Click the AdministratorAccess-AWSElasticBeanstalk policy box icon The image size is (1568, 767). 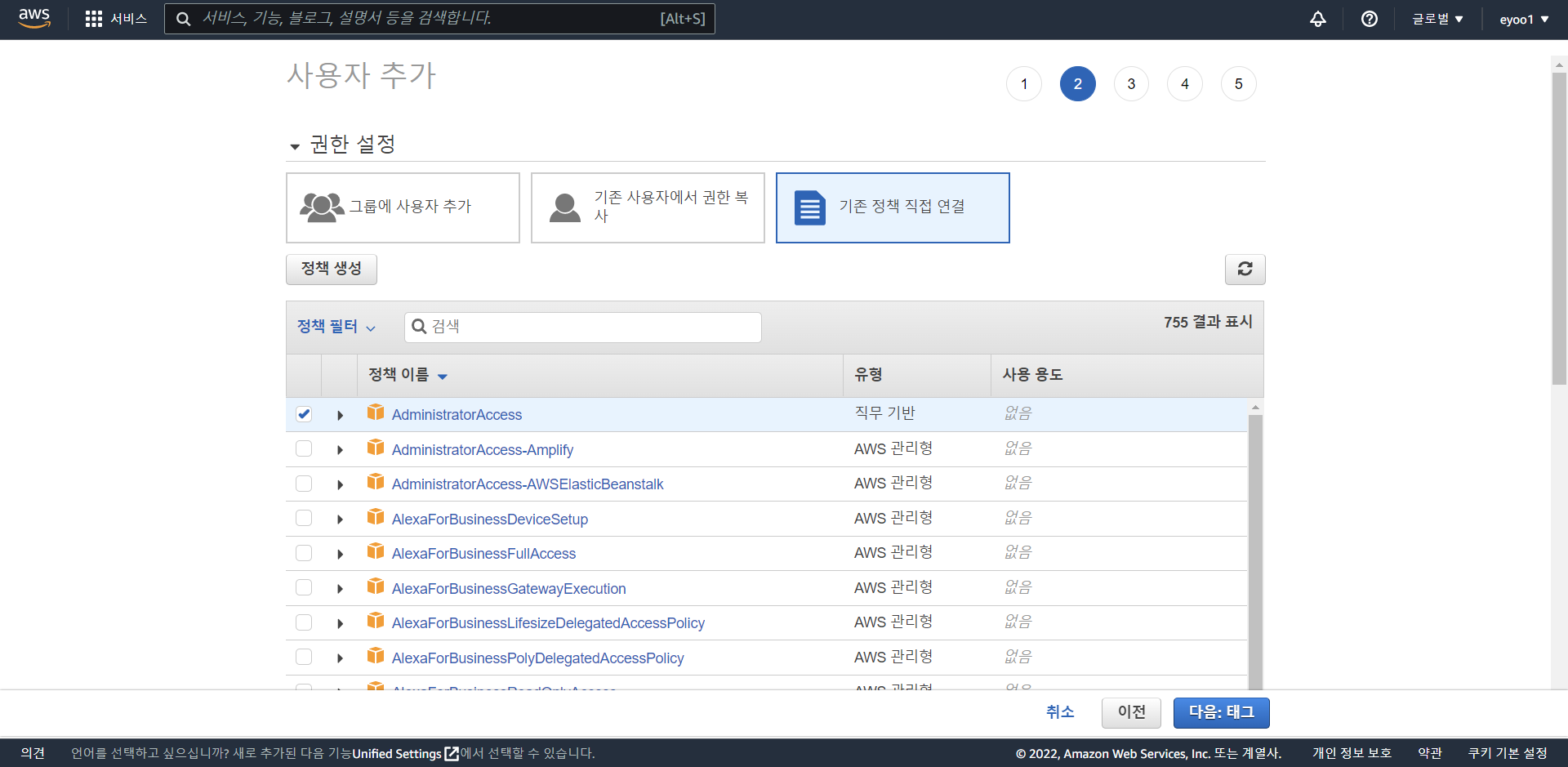coord(376,482)
